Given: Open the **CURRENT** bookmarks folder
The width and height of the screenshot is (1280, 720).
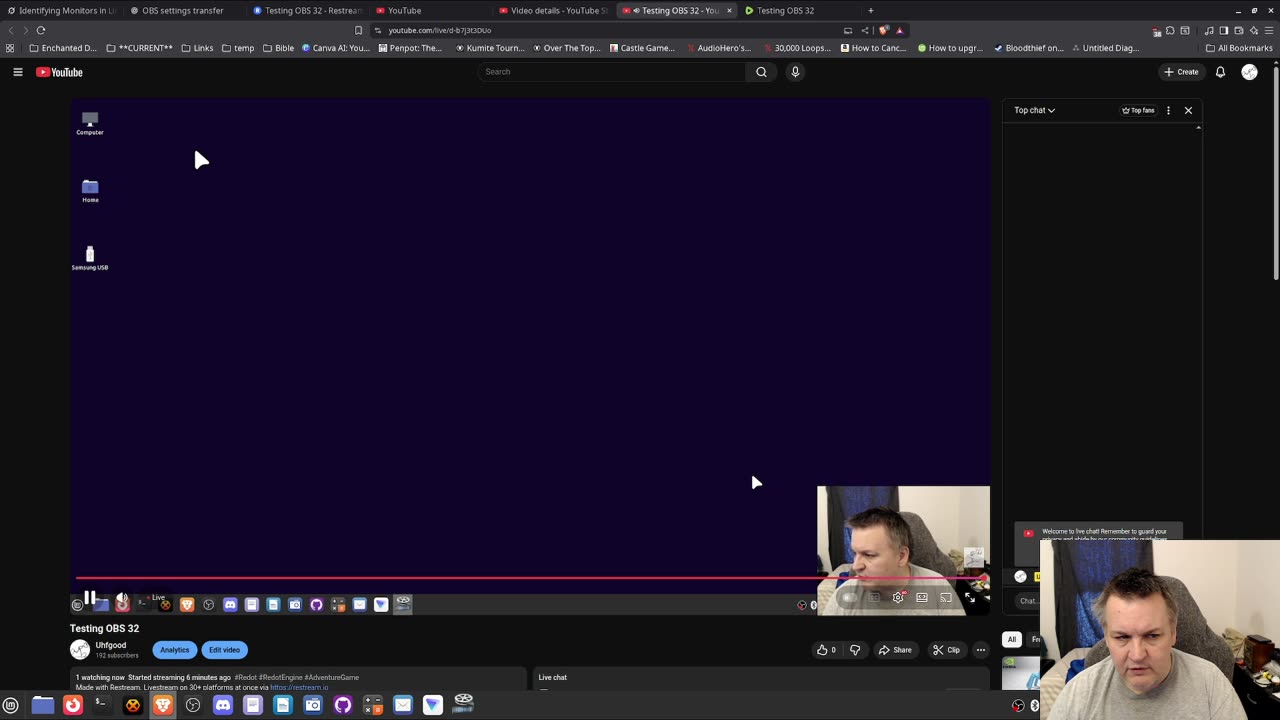Looking at the screenshot, I should pos(139,48).
